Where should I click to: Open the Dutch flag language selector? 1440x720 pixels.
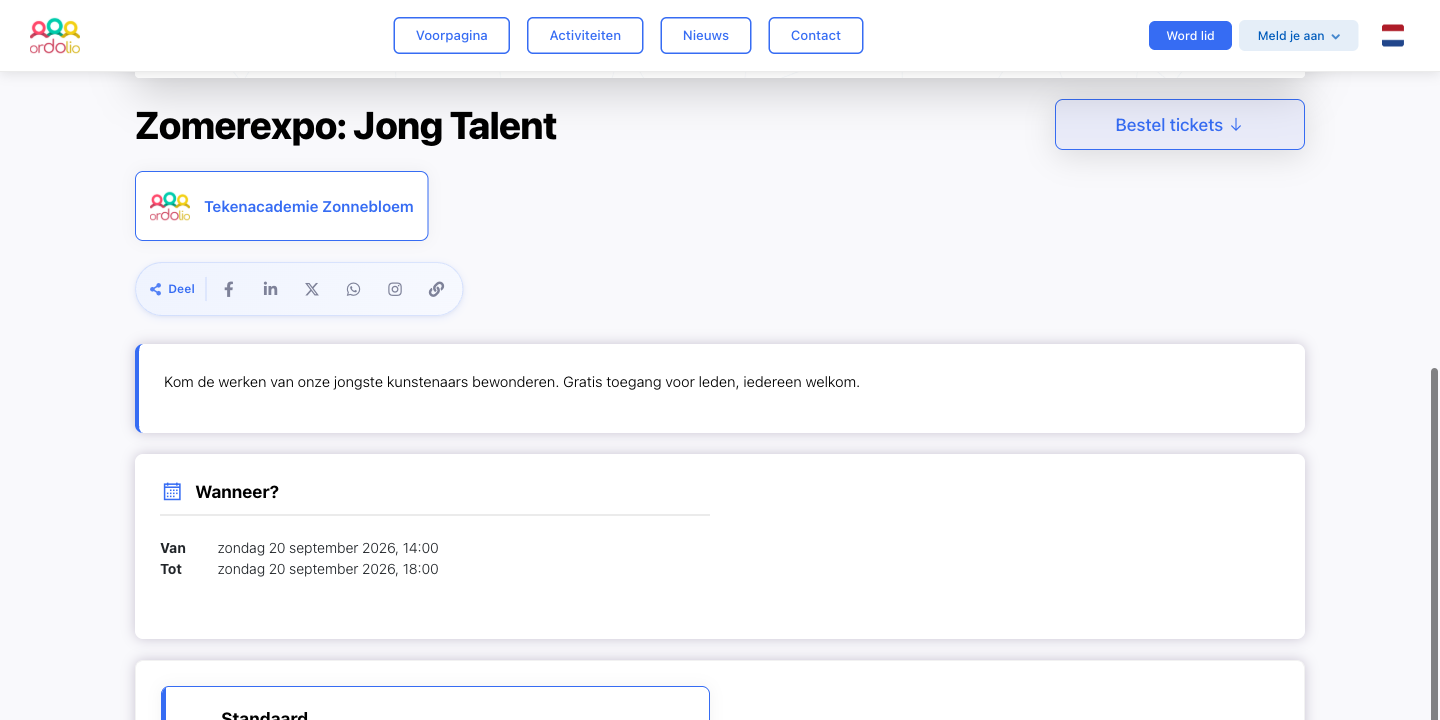point(1393,36)
